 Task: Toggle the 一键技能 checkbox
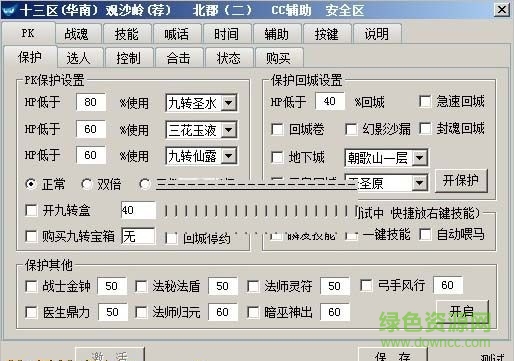click(351, 235)
